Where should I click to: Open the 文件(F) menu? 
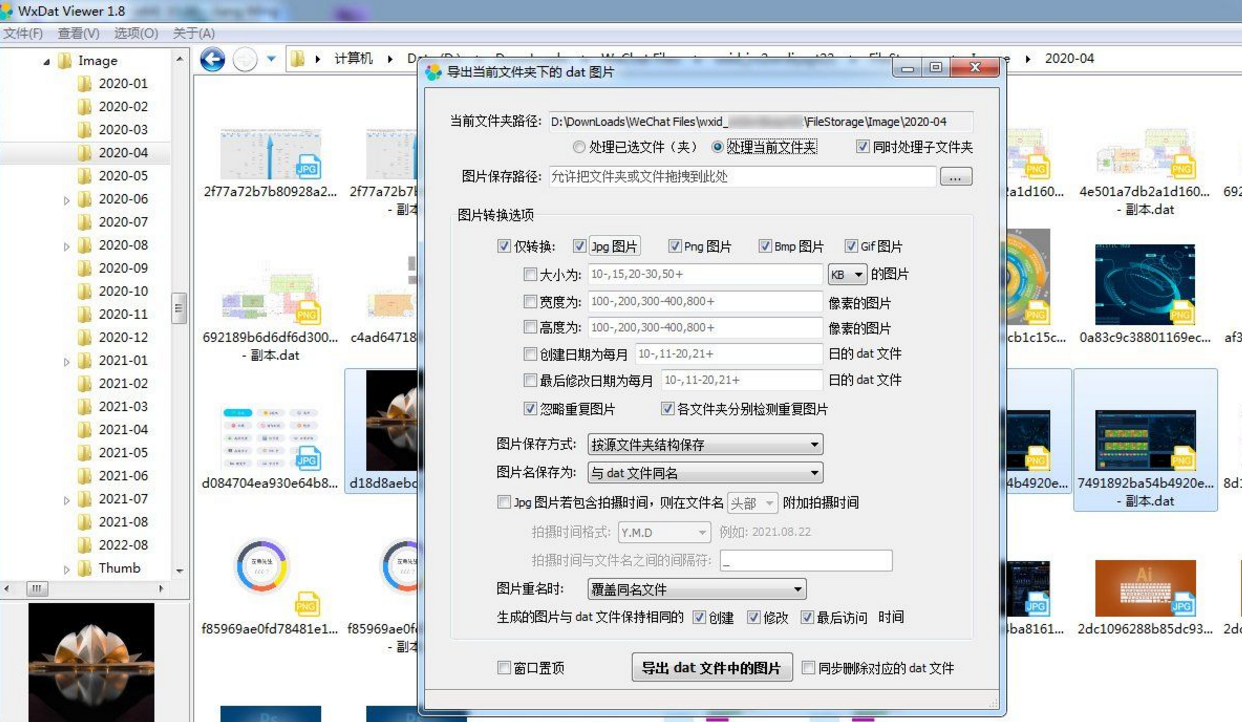tap(22, 33)
